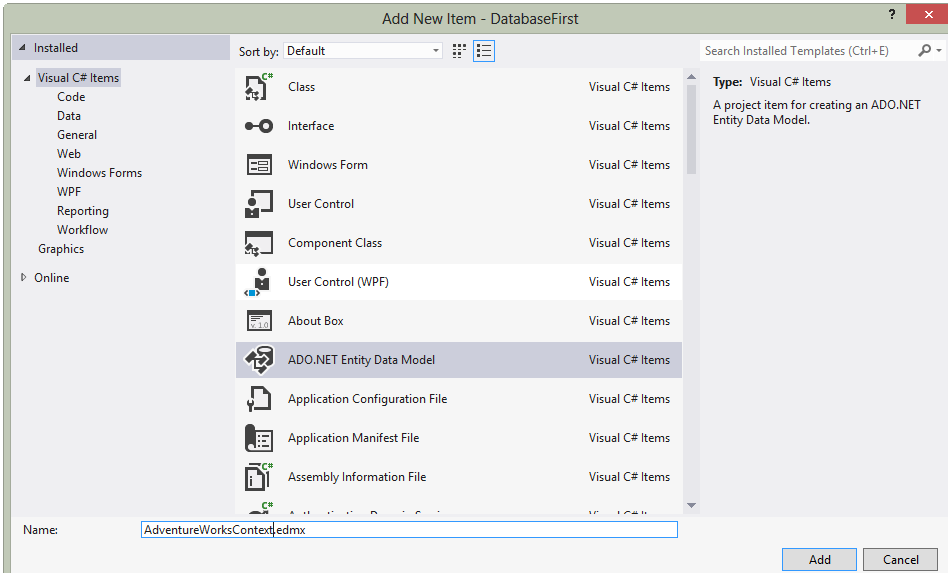Click 'ADO.NET Entity Data Model' text
This screenshot has width=948, height=573.
point(362,360)
